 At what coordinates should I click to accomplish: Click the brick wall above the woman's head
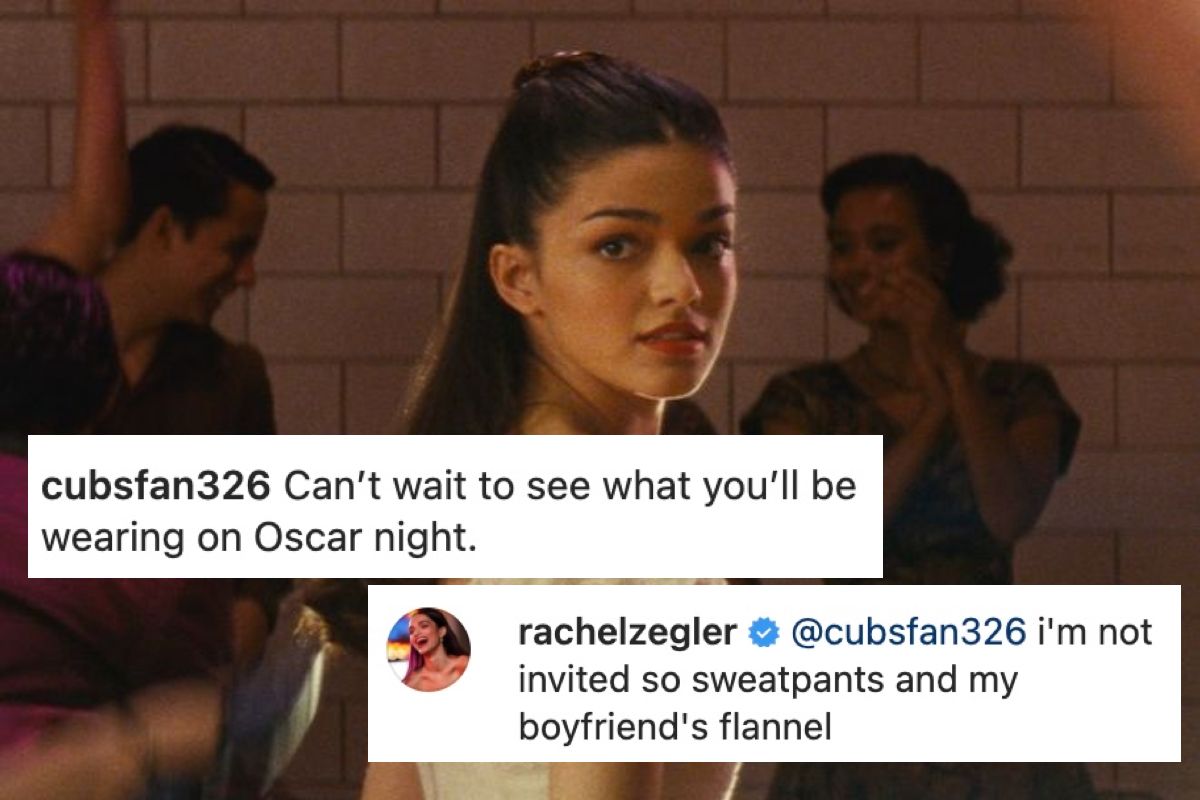(620, 25)
